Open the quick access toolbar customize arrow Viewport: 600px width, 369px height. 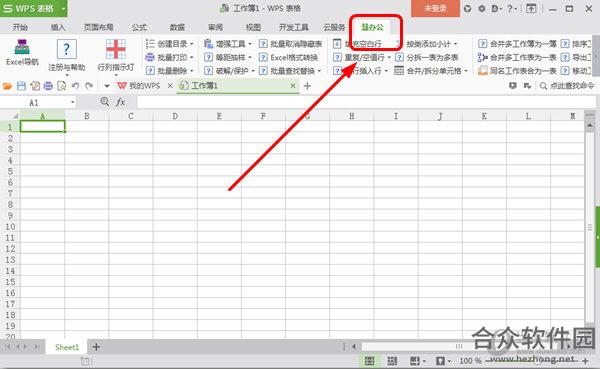tap(107, 86)
